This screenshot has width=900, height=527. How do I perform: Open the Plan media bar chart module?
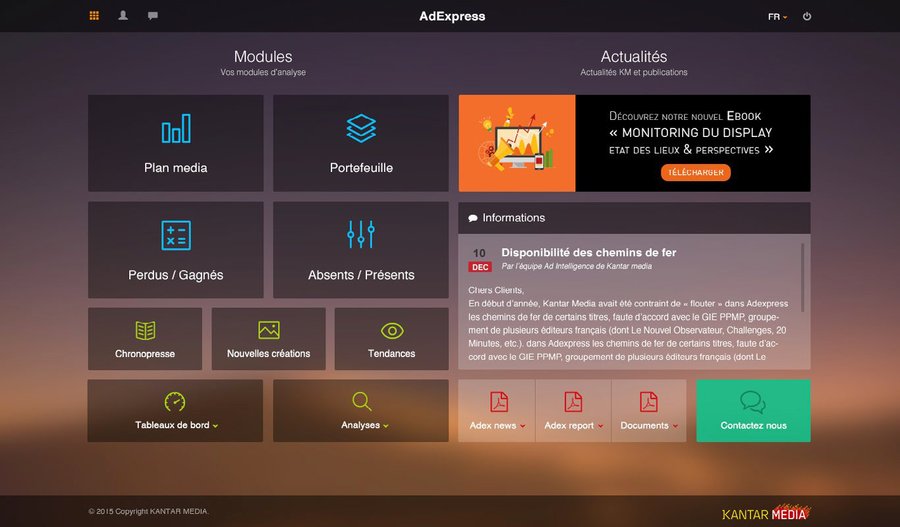(x=176, y=143)
